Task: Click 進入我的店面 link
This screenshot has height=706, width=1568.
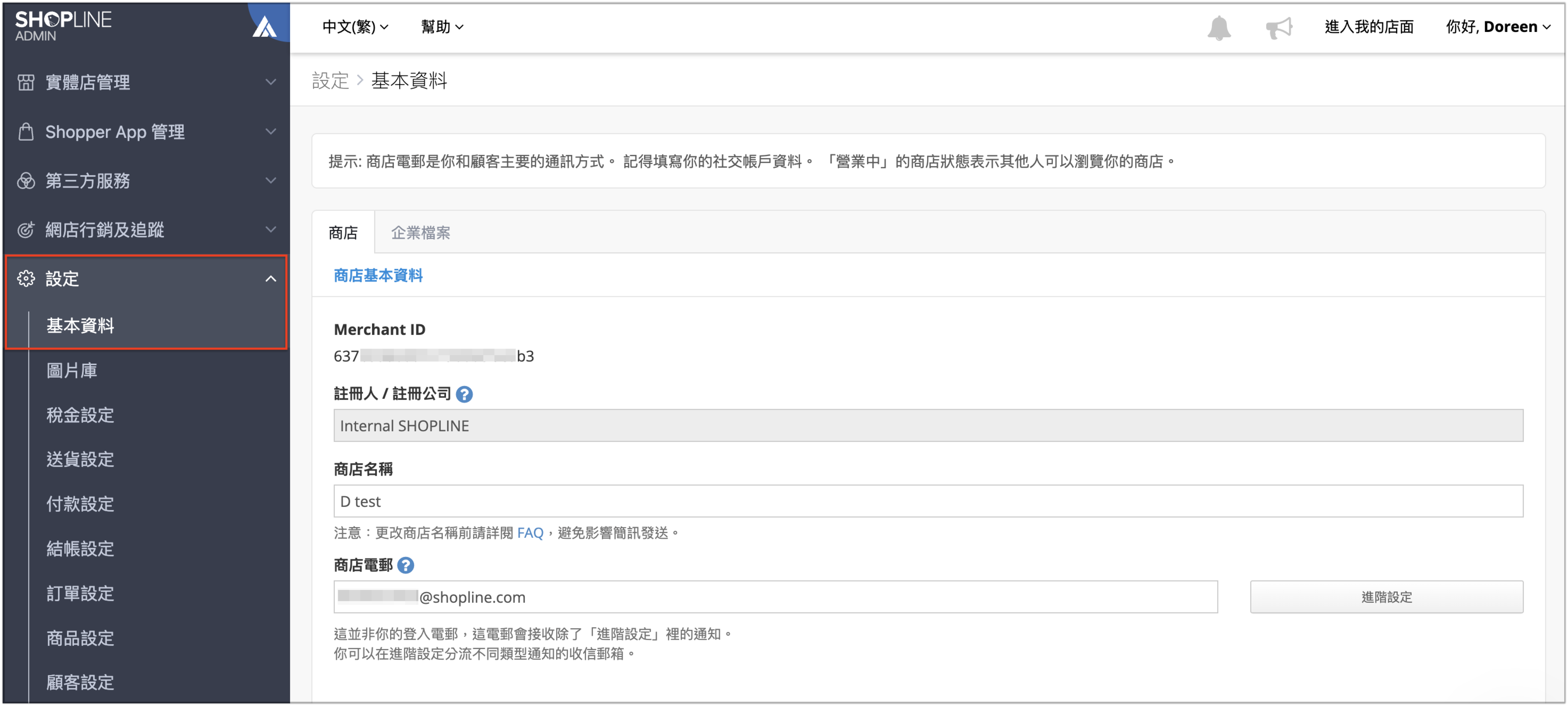Action: pos(1368,27)
